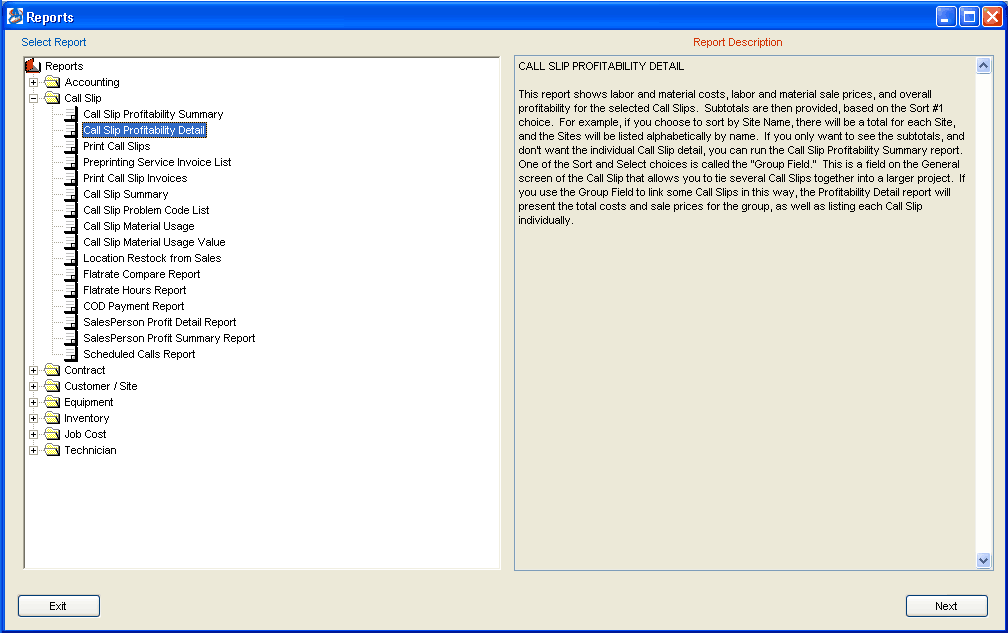Expand the Equipment folder node
This screenshot has height=633, width=1008.
click(x=33, y=402)
